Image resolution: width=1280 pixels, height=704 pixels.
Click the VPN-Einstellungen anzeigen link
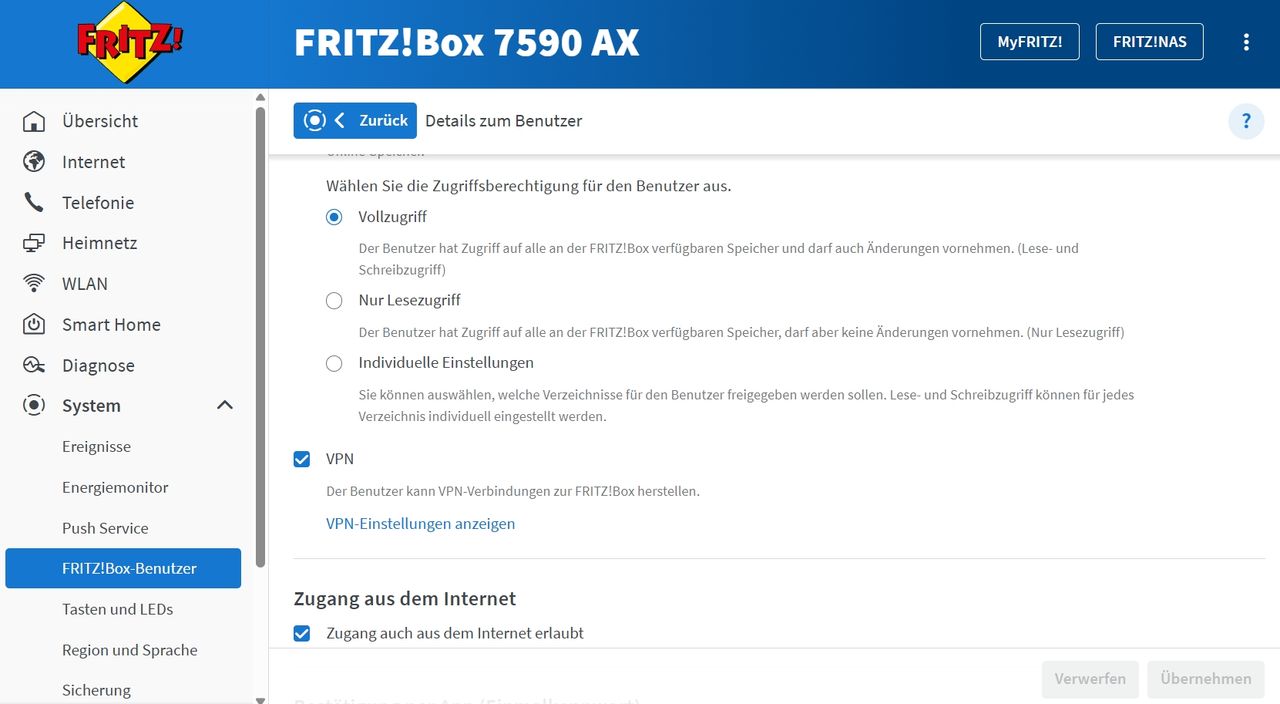(421, 523)
